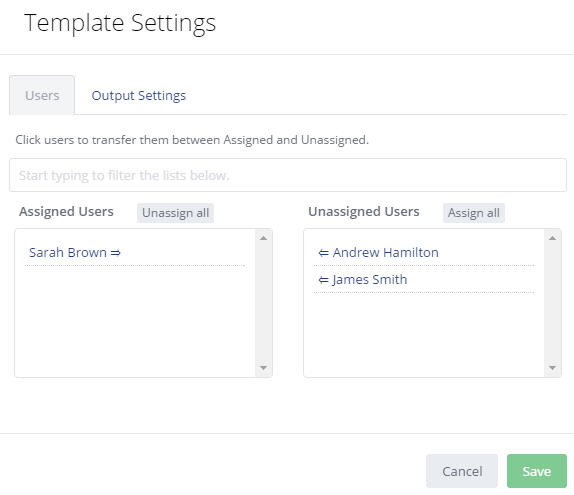Click the Assigned Users list scrollbar track
Screen dimensions: 574x495
263,303
